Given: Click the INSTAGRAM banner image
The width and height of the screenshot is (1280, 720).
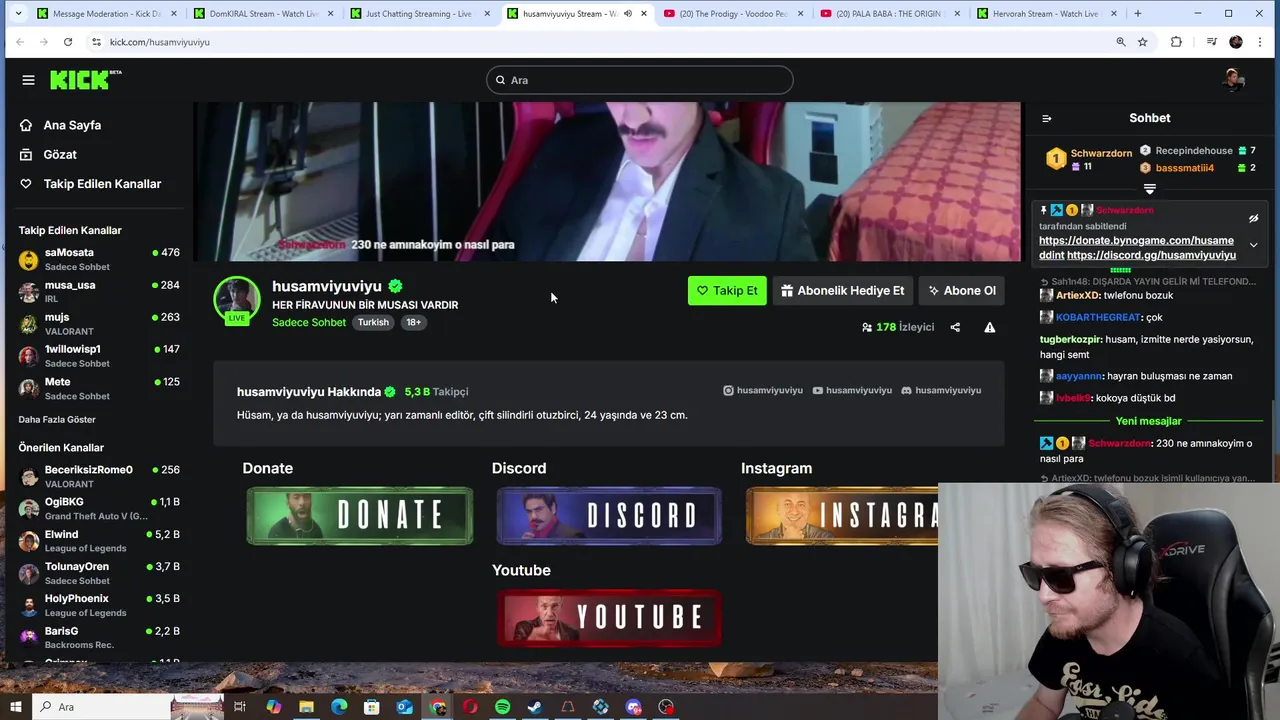Looking at the screenshot, I should pos(841,516).
